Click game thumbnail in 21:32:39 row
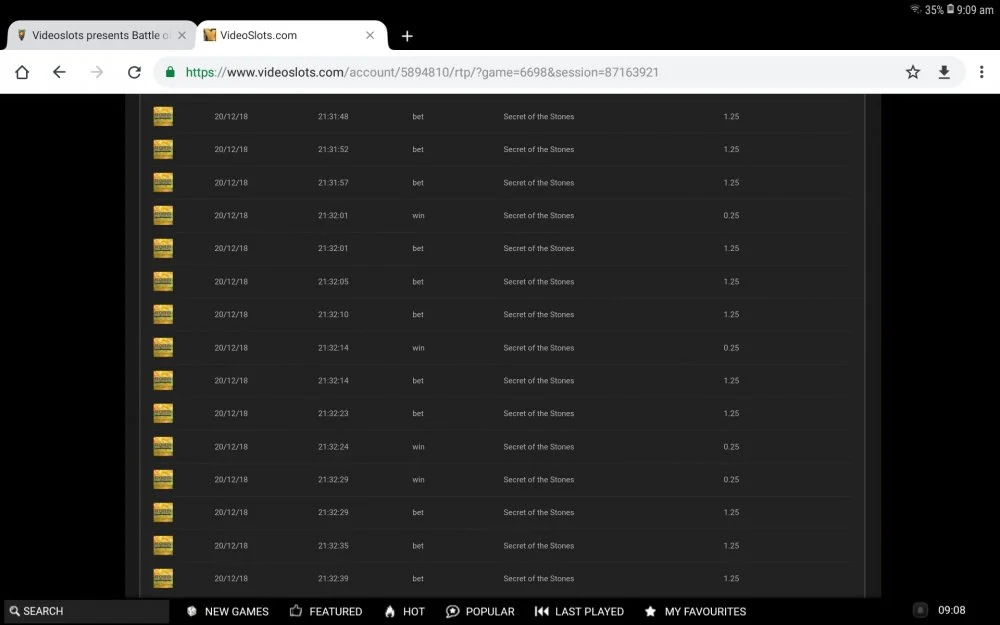Screen dimensions: 1000x625 click(163, 578)
